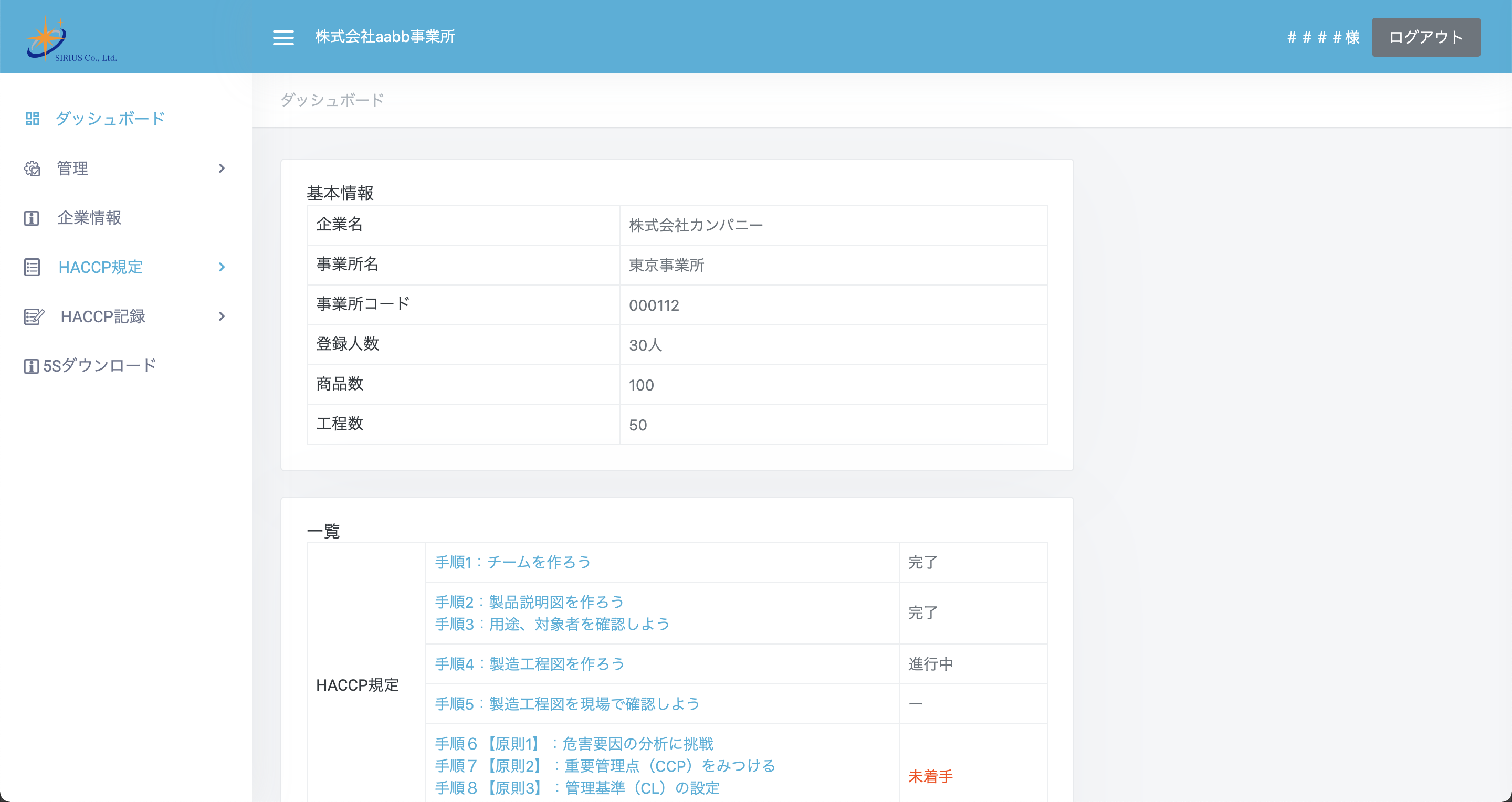Open link 手順1：チームを作ろう
The height and width of the screenshot is (802, 1512).
coord(512,562)
